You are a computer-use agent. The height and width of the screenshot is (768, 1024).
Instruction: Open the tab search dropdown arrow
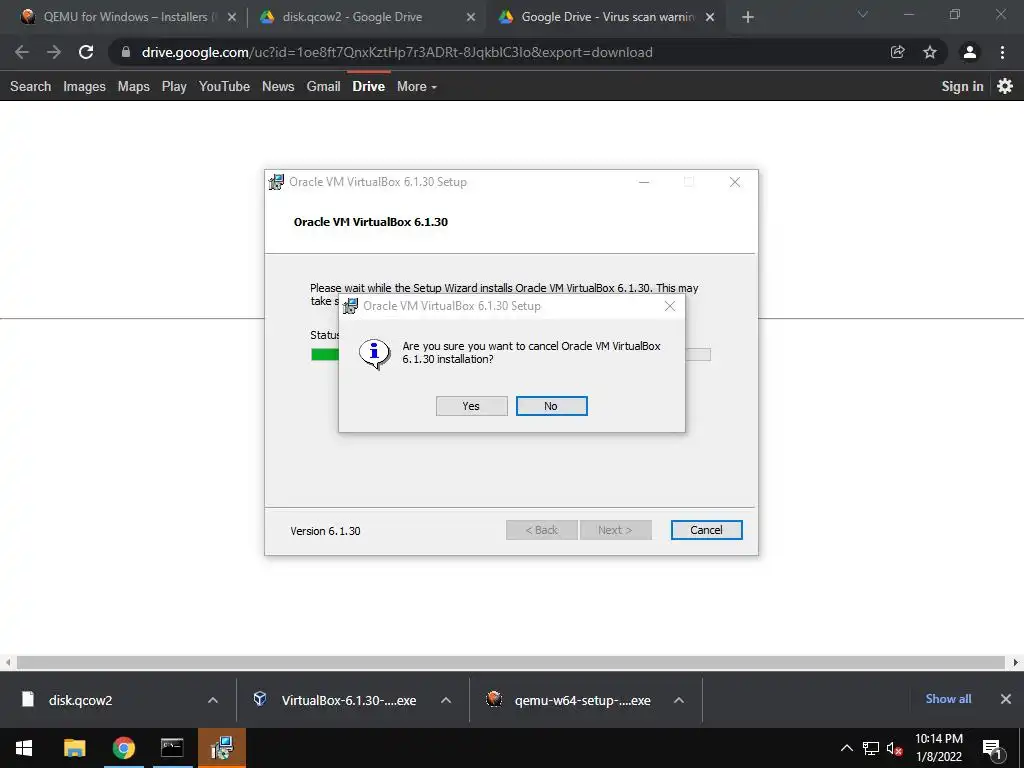point(862,14)
